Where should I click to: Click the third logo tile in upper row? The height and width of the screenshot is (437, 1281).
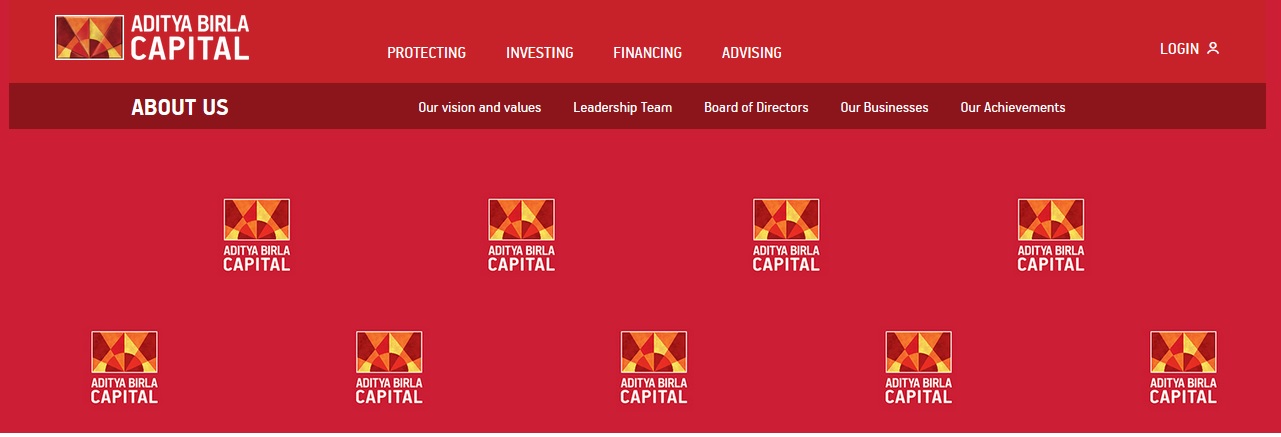click(786, 235)
